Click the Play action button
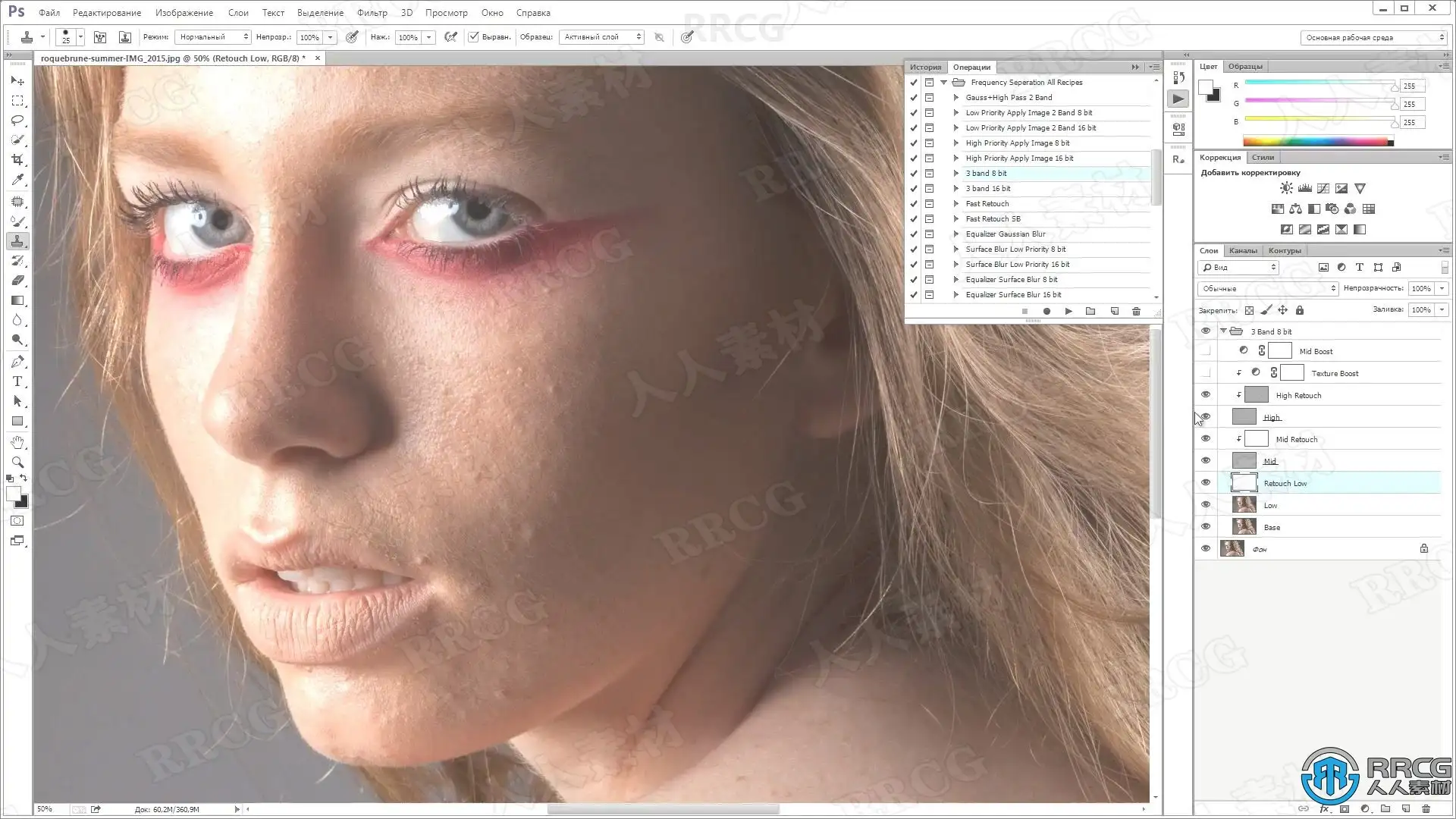 point(1068,311)
